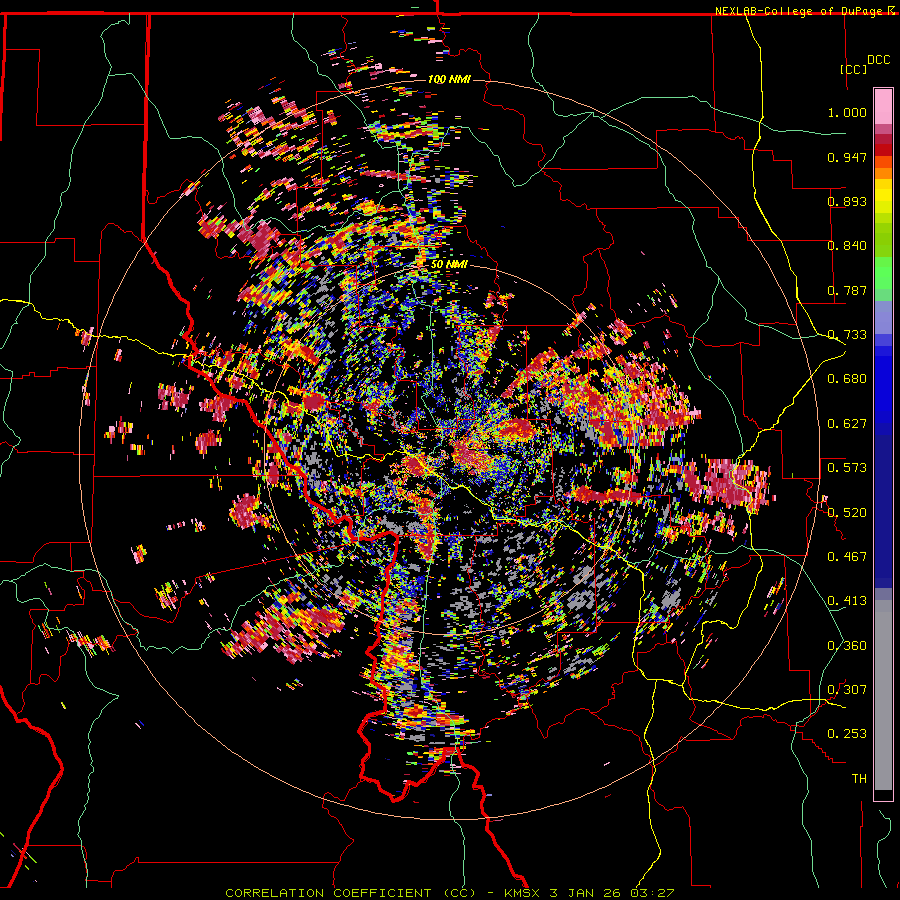Viewport: 900px width, 900px height.
Task: Select the DCC product label
Action: point(878,60)
